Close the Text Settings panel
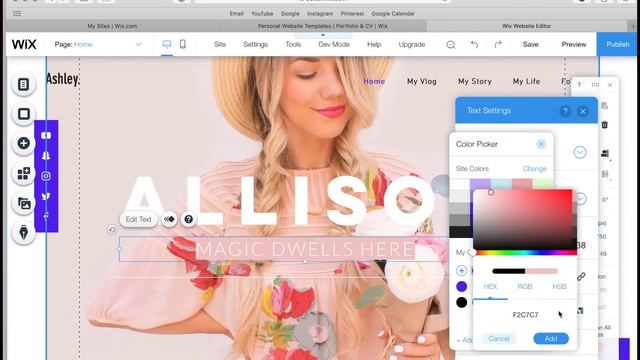Viewport: 640px width, 360px height. (583, 111)
